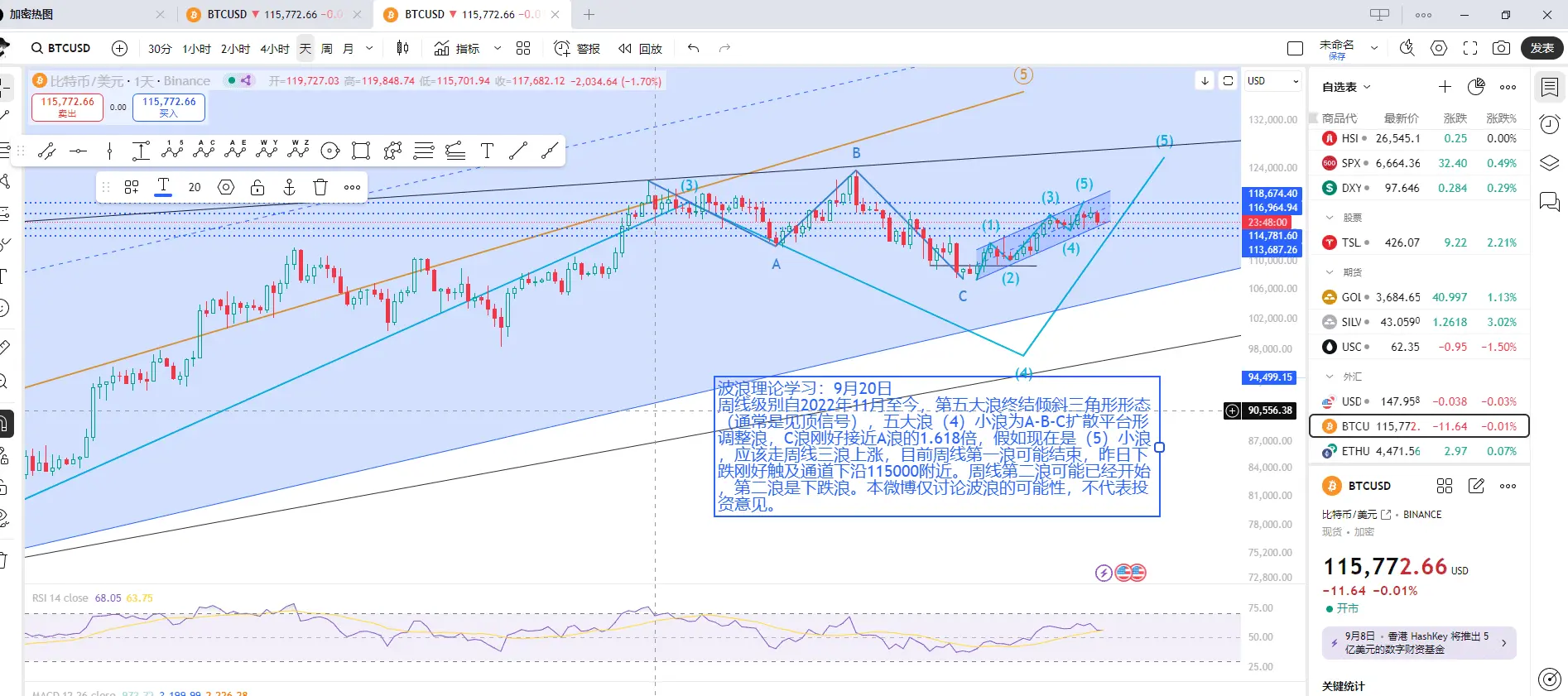Open more options on drawing toolbar

(x=352, y=187)
